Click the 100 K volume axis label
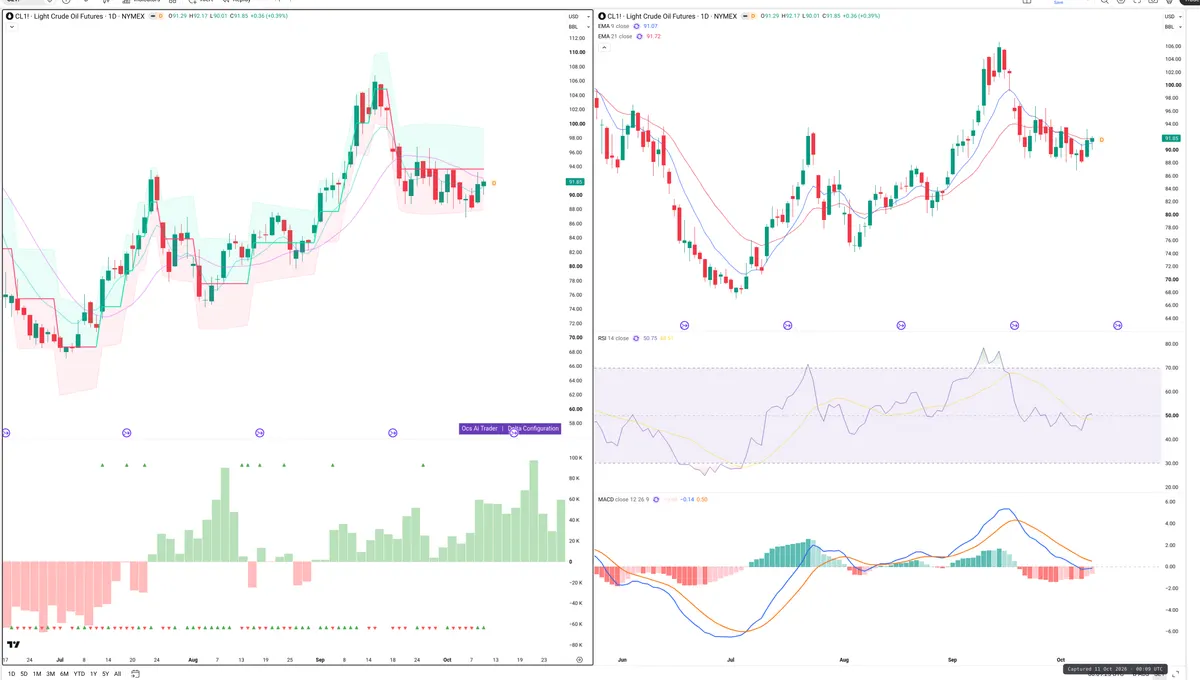The height and width of the screenshot is (680, 1200). coord(576,458)
